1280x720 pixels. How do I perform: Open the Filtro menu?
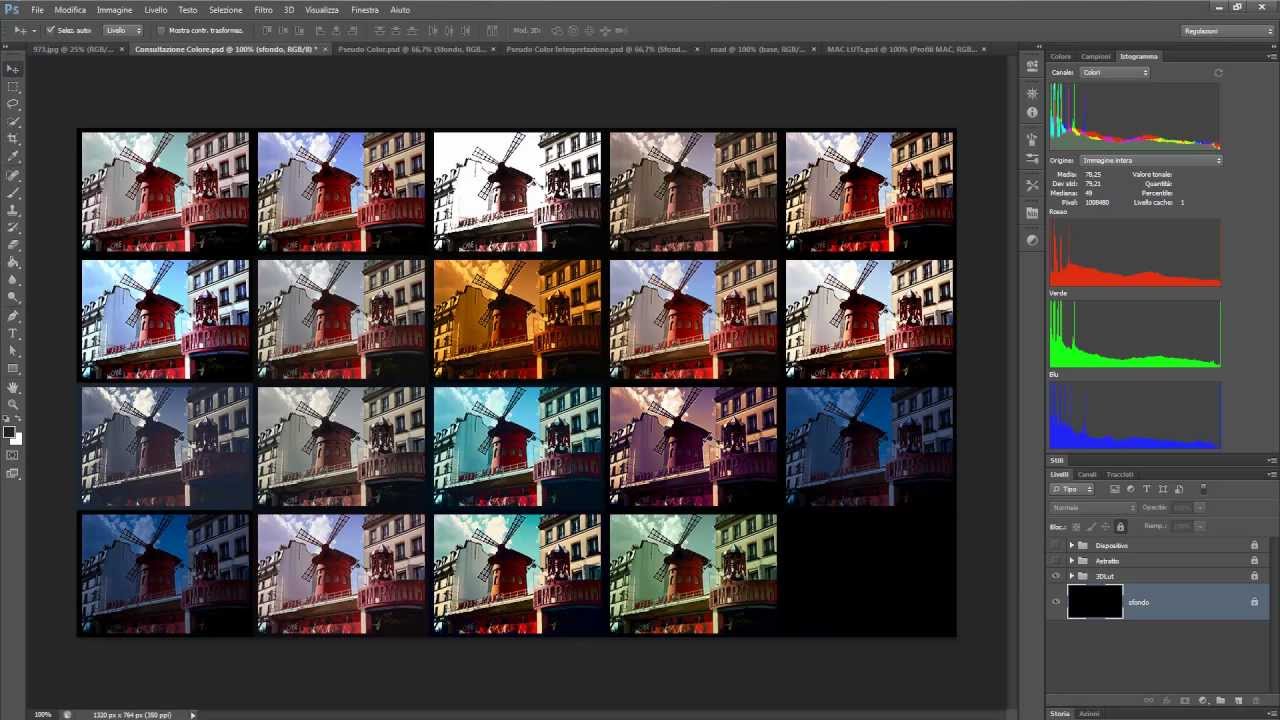tap(263, 10)
